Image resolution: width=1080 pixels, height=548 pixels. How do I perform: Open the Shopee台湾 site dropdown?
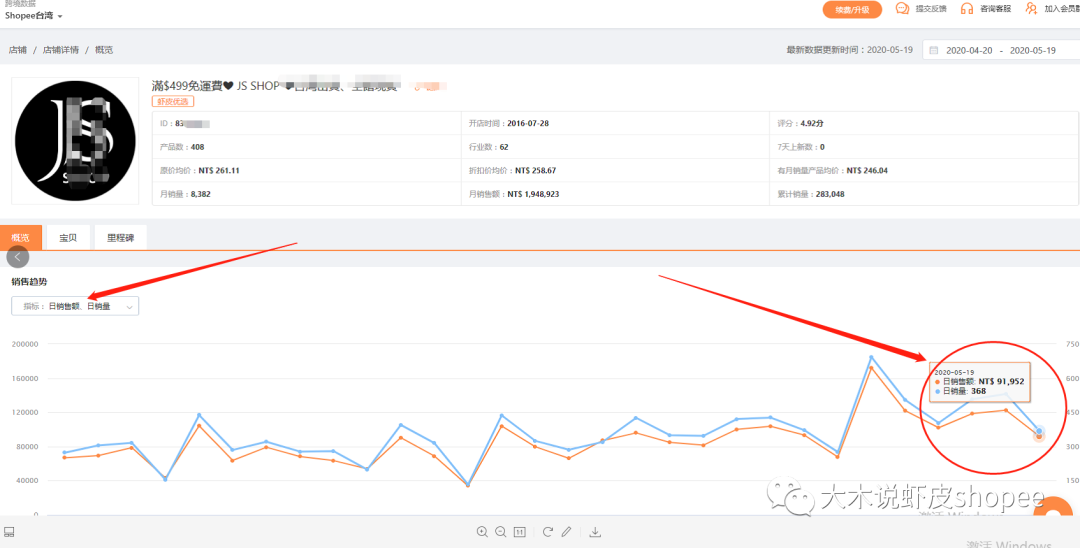click(34, 16)
